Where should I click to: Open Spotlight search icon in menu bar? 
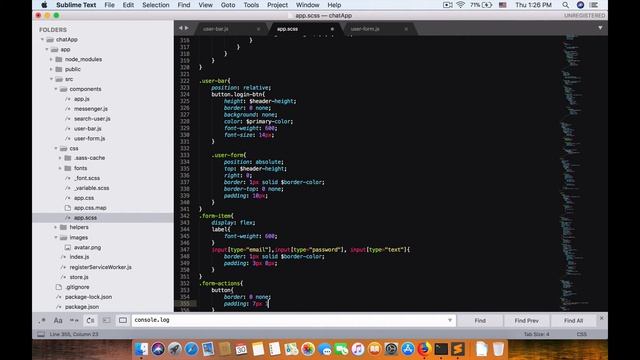point(565,5)
